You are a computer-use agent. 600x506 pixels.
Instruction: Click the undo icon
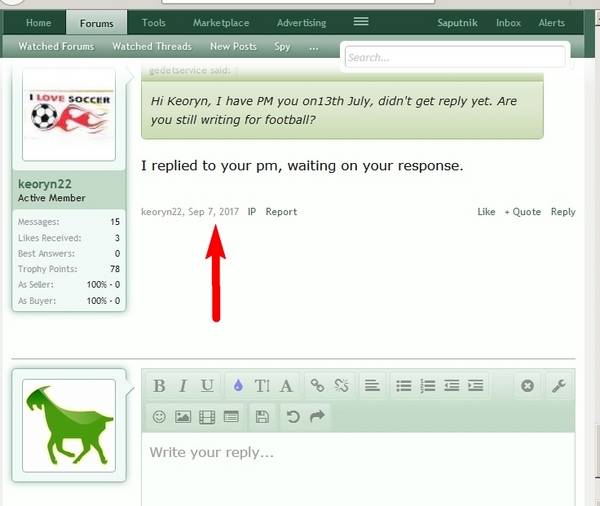(293, 416)
